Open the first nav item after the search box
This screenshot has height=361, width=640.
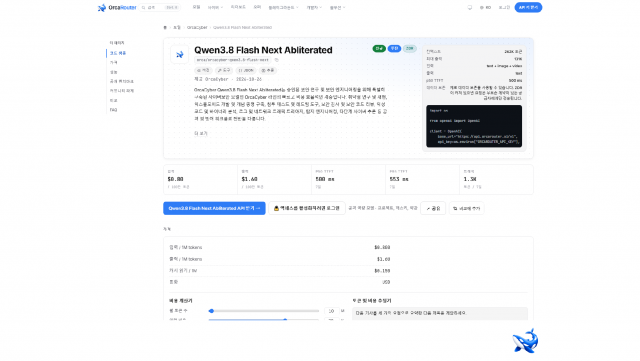point(196,7)
